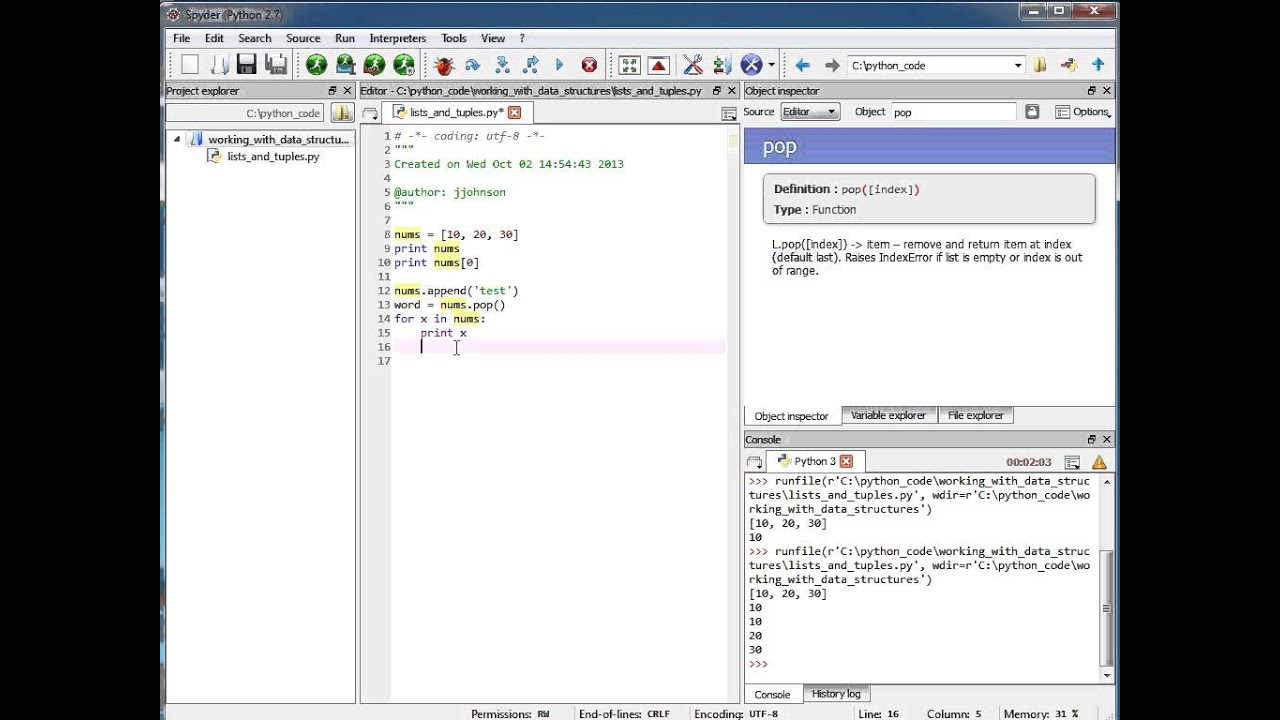
Task: Create a new file from the toolbar
Action: pos(190,65)
